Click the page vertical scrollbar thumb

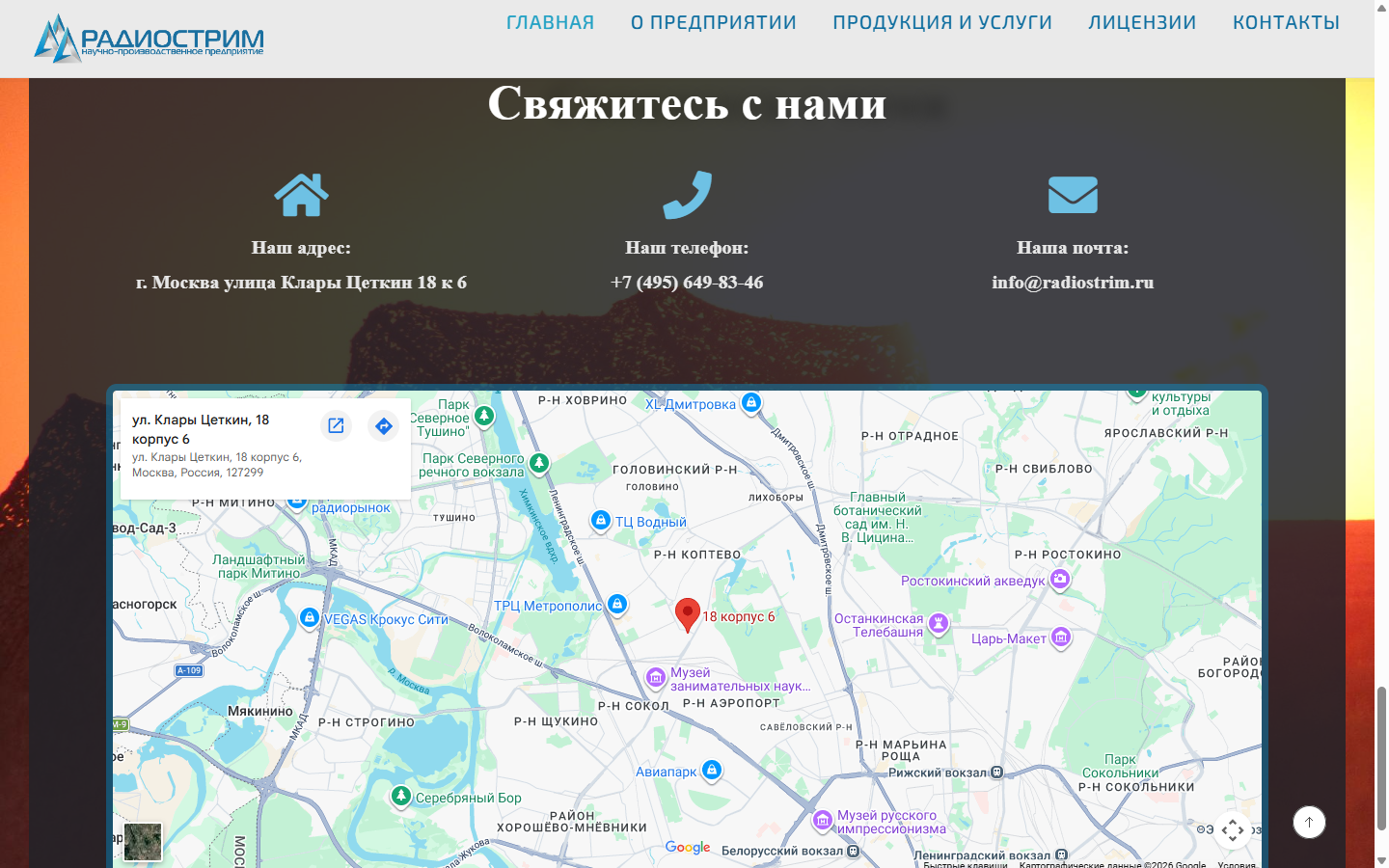click(1381, 758)
